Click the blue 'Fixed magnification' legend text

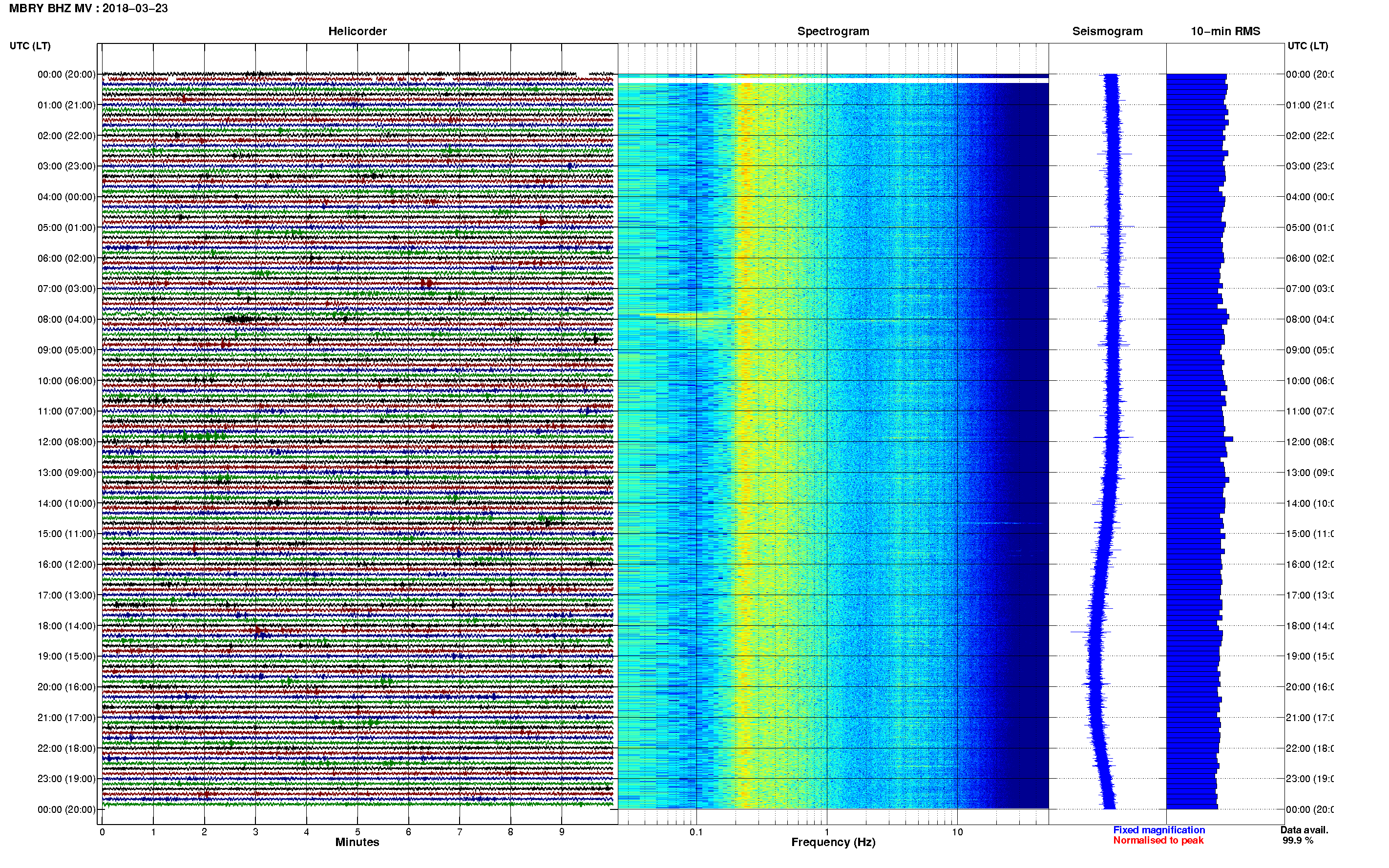click(x=1159, y=830)
